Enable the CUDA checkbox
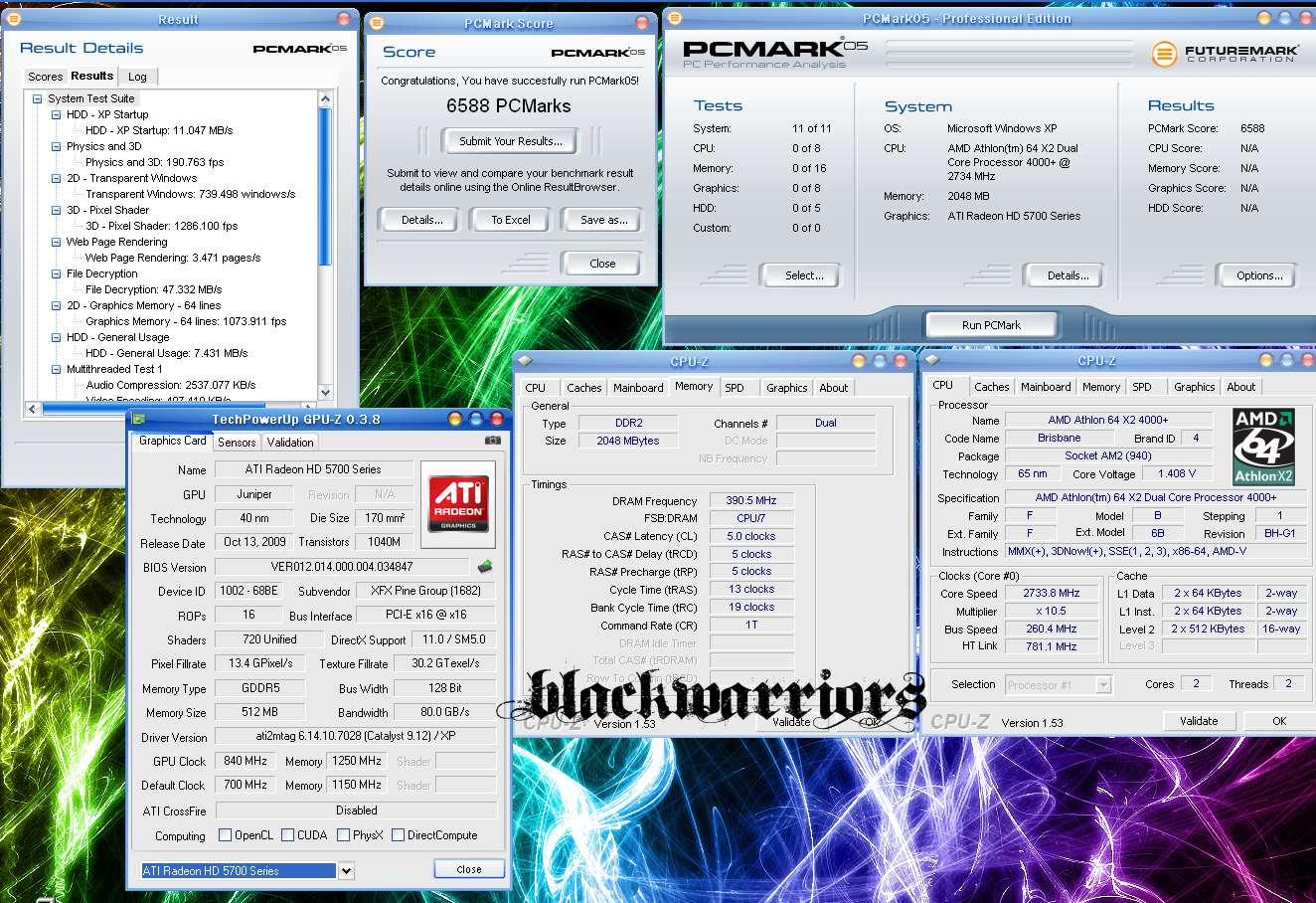The height and width of the screenshot is (903, 1316). (x=288, y=835)
